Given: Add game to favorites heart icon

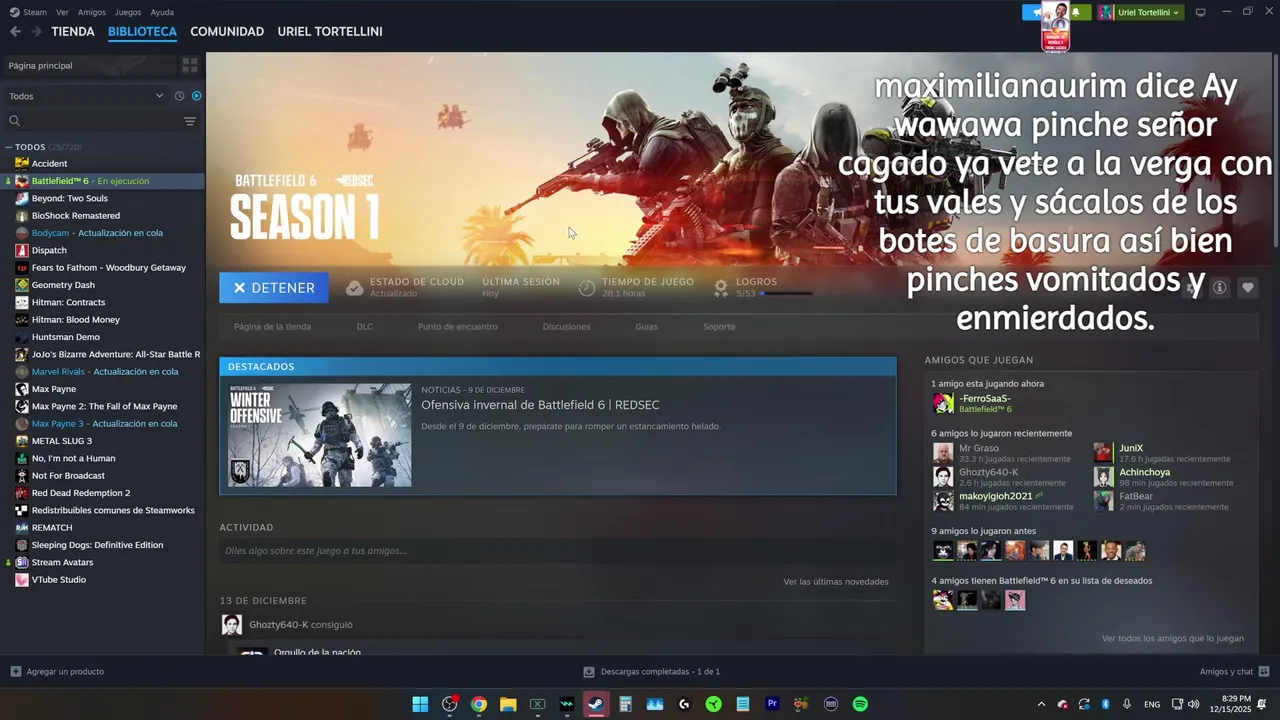Looking at the screenshot, I should pos(1247,288).
